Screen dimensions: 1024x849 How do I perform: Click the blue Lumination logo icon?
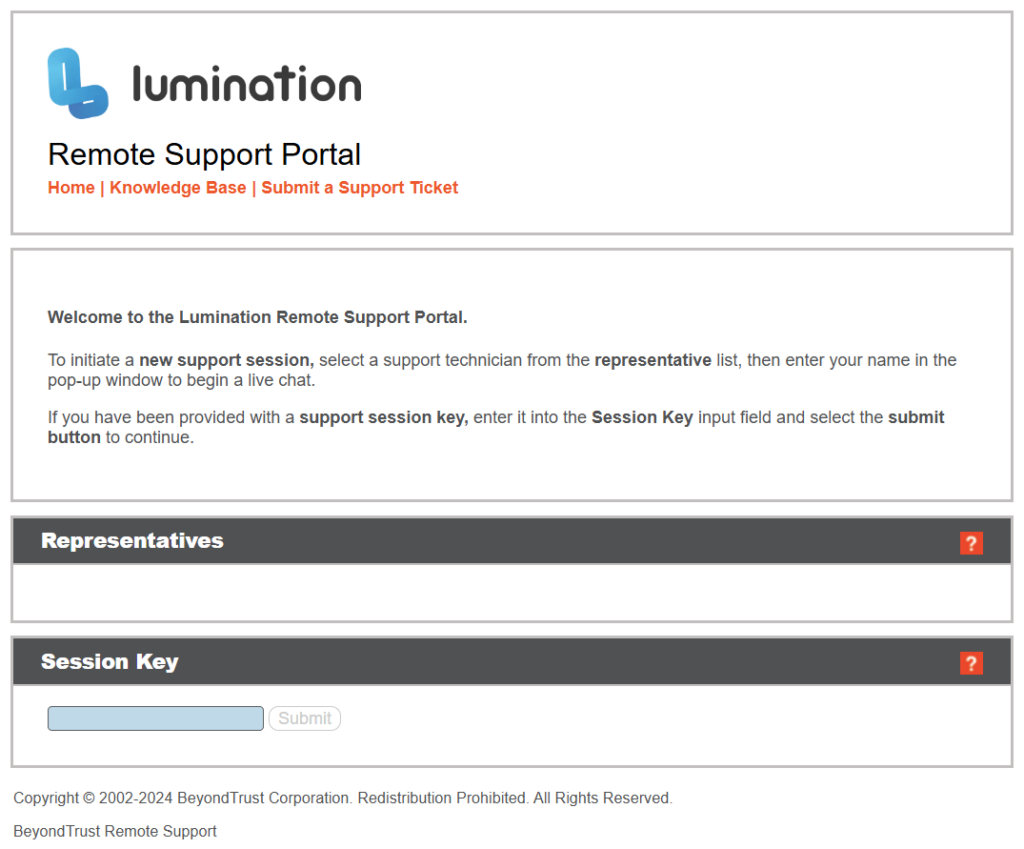tap(78, 83)
